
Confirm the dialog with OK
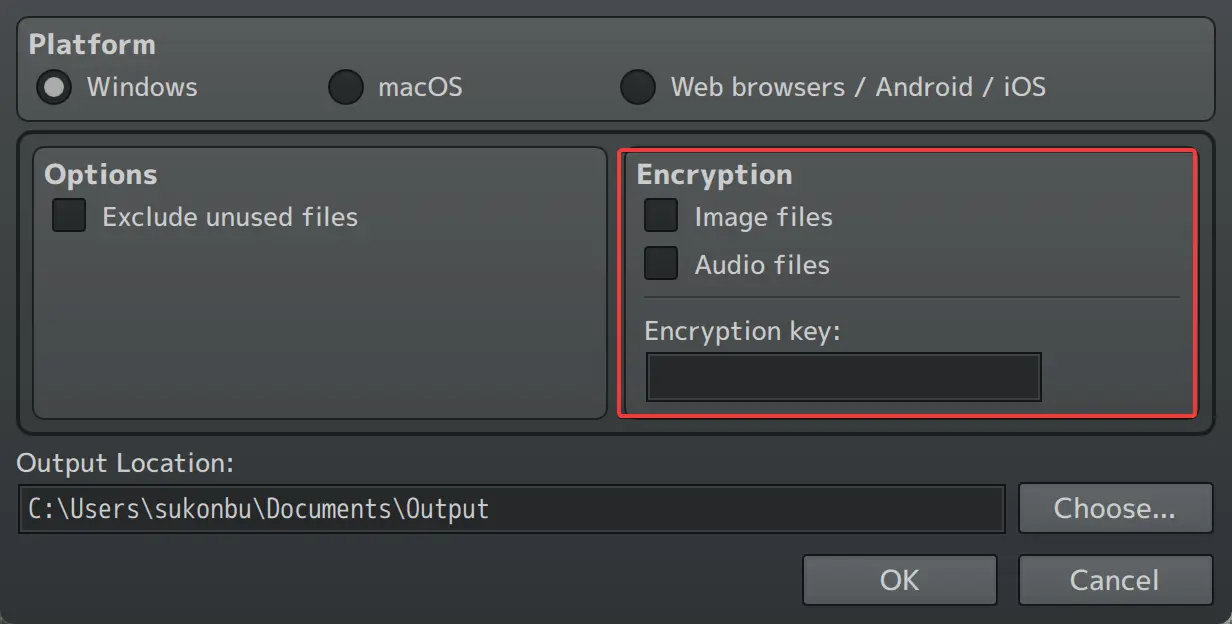pos(899,580)
